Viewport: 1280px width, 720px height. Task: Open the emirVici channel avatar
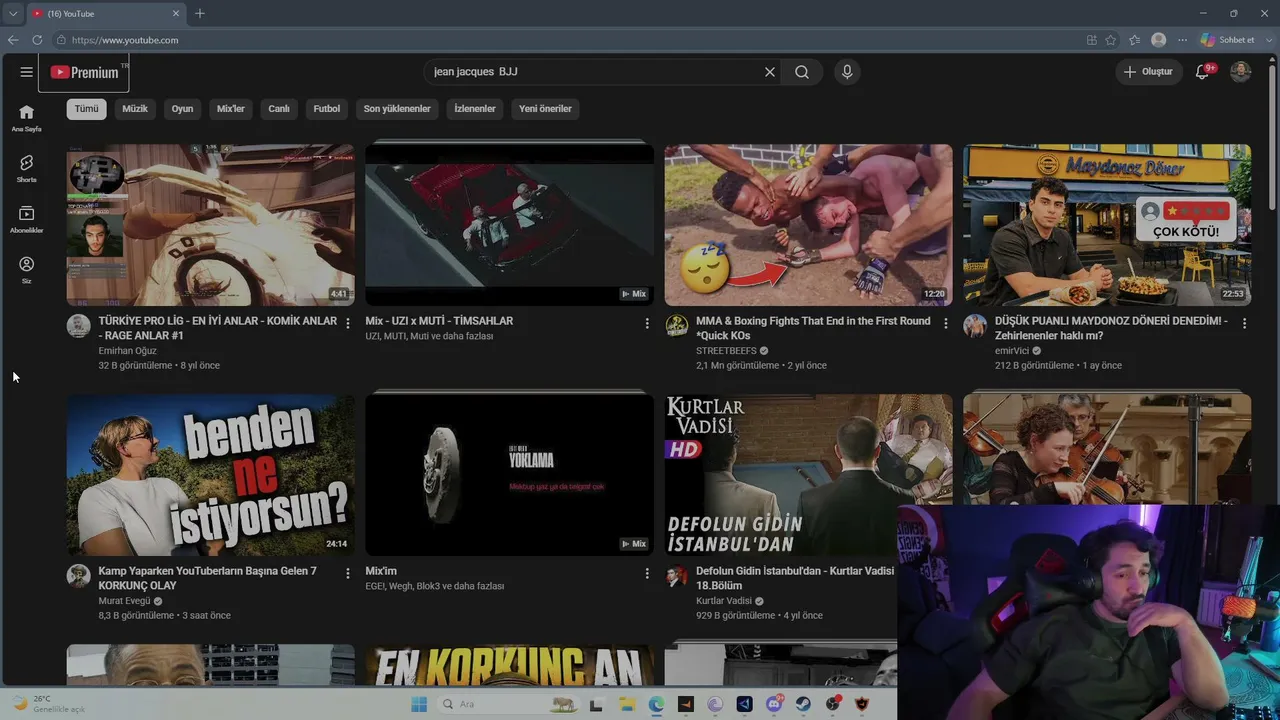tap(975, 326)
